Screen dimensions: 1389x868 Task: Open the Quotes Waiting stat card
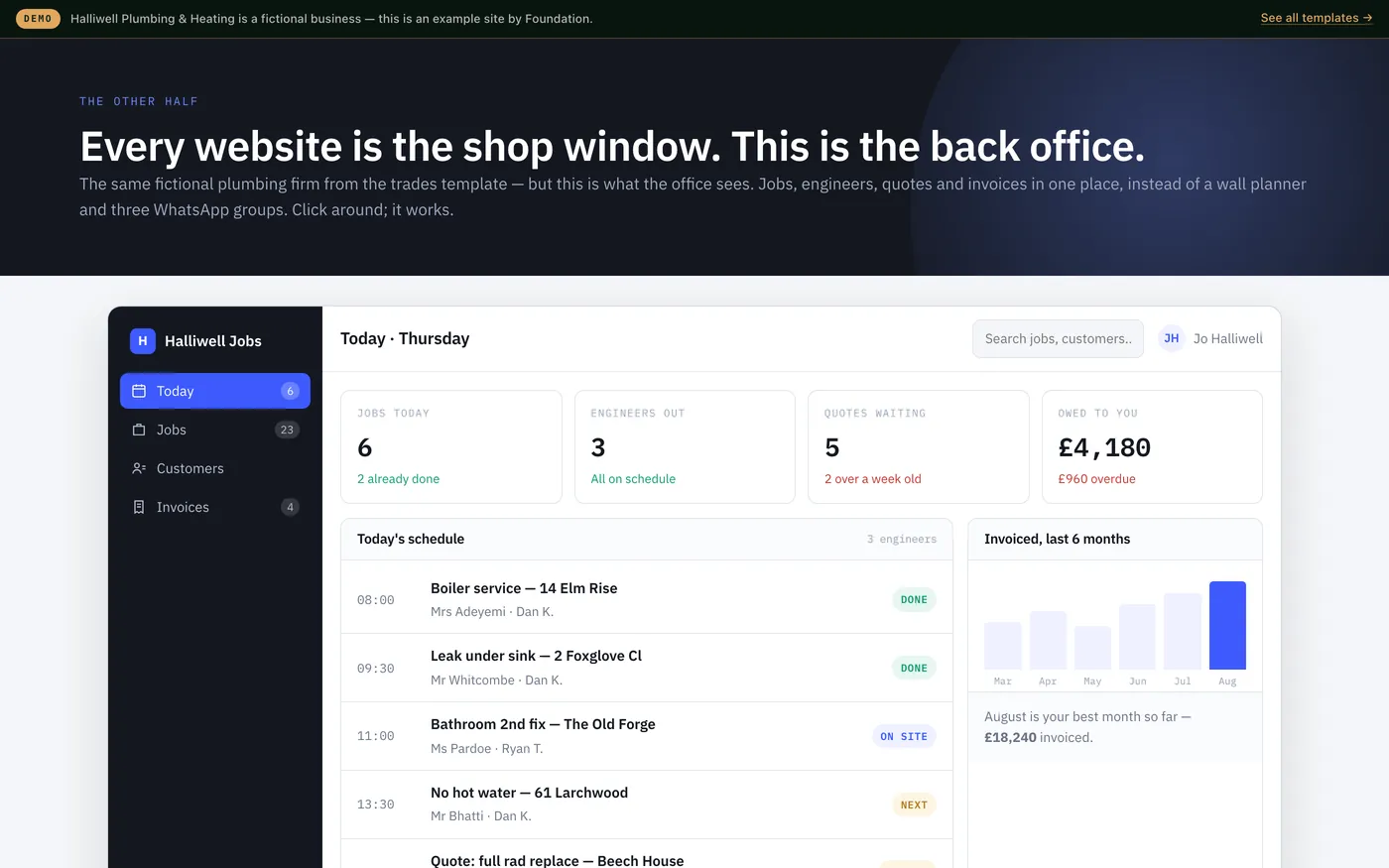(919, 446)
